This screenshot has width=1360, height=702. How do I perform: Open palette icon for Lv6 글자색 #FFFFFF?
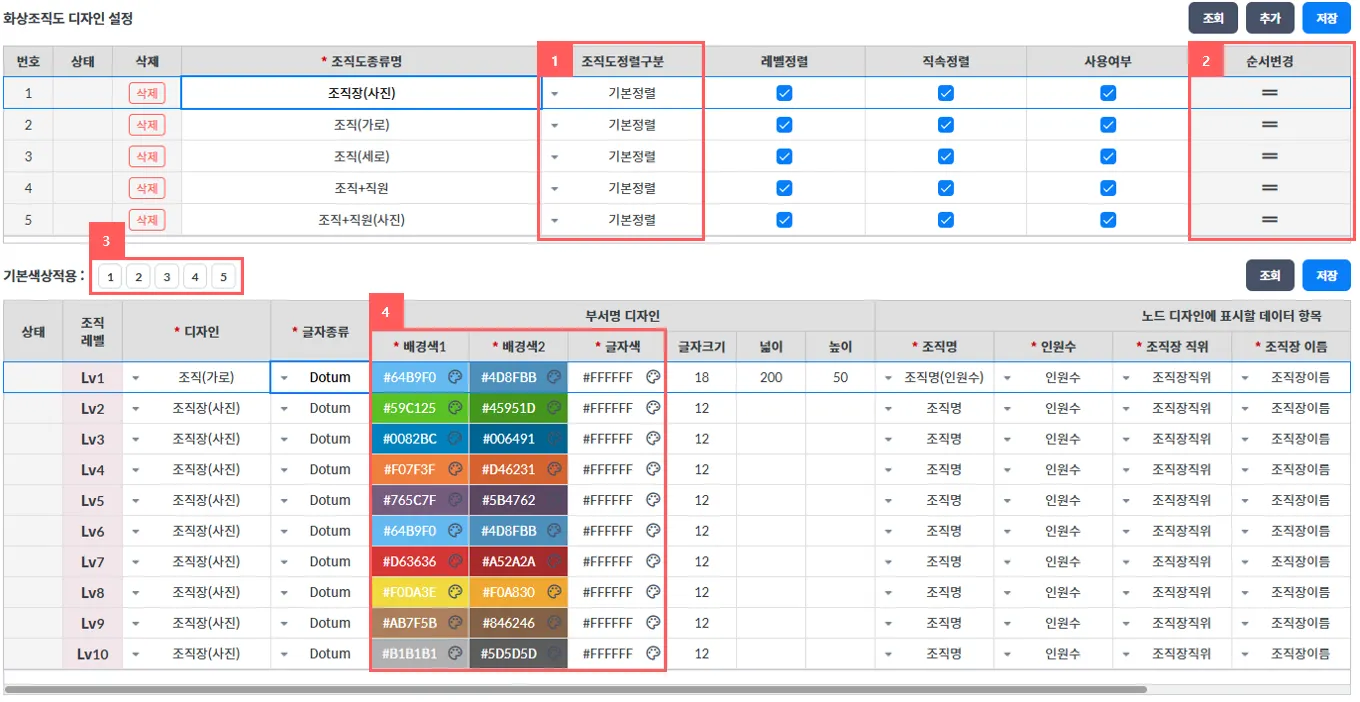(x=654, y=531)
